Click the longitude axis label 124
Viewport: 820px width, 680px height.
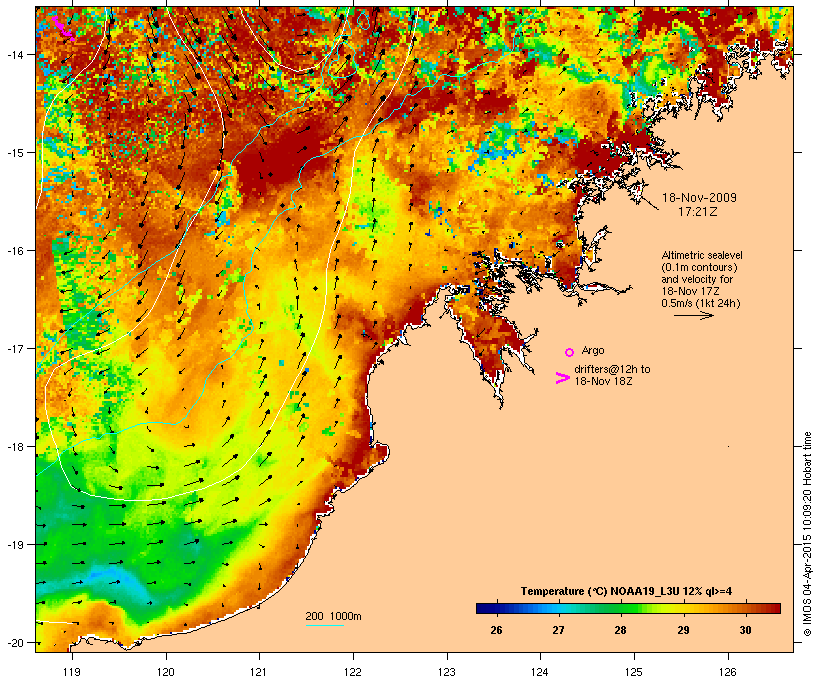click(x=540, y=672)
